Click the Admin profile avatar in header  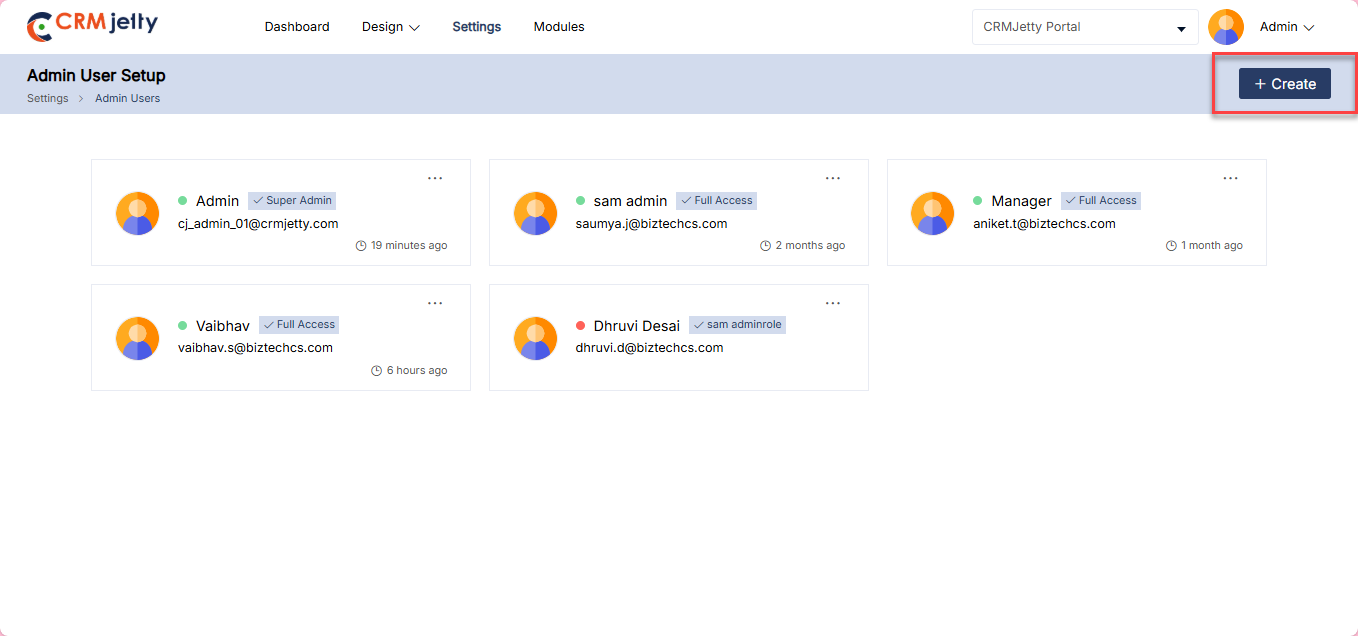(x=1225, y=27)
